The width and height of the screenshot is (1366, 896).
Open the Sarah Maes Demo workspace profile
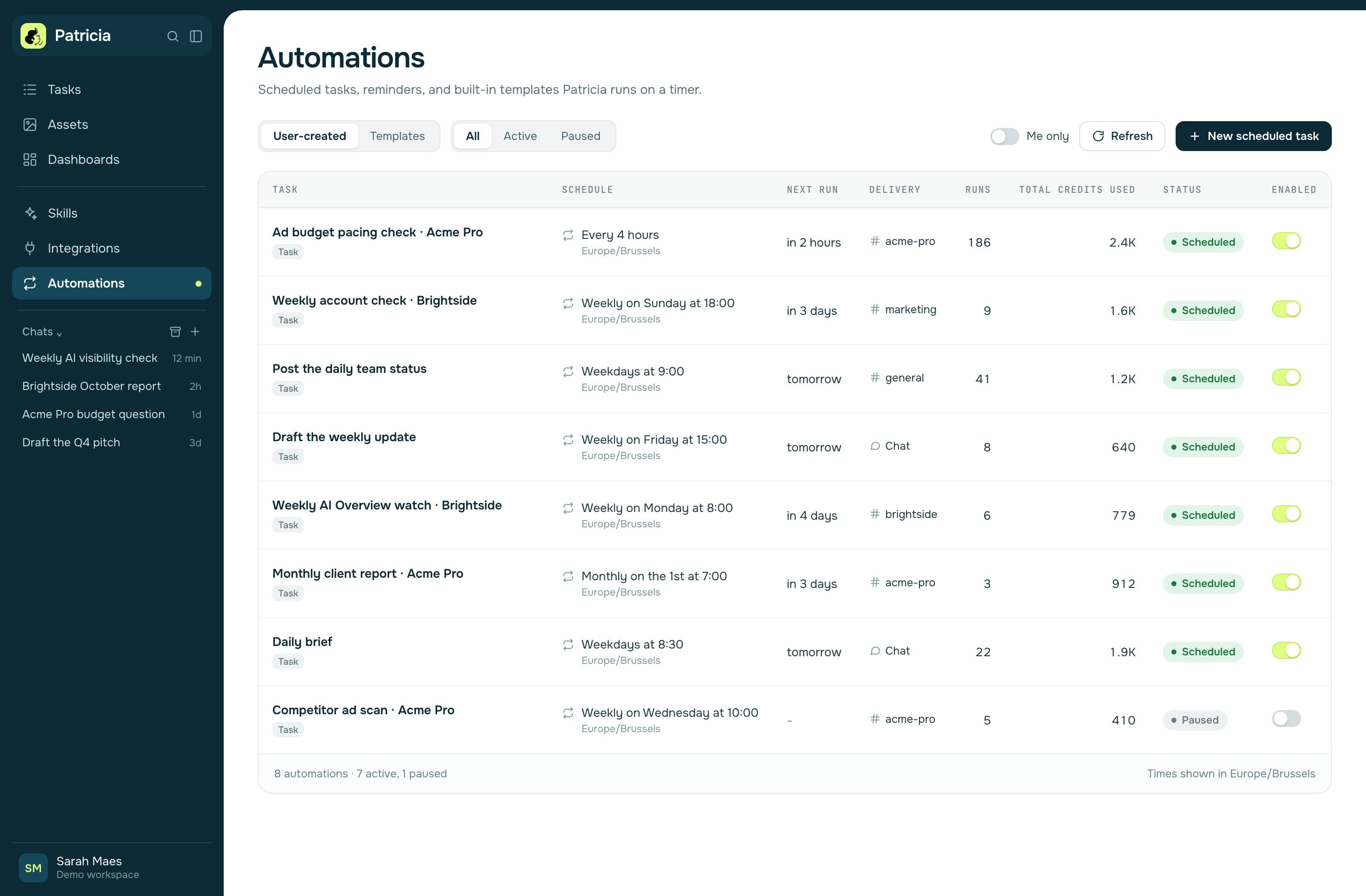point(112,867)
